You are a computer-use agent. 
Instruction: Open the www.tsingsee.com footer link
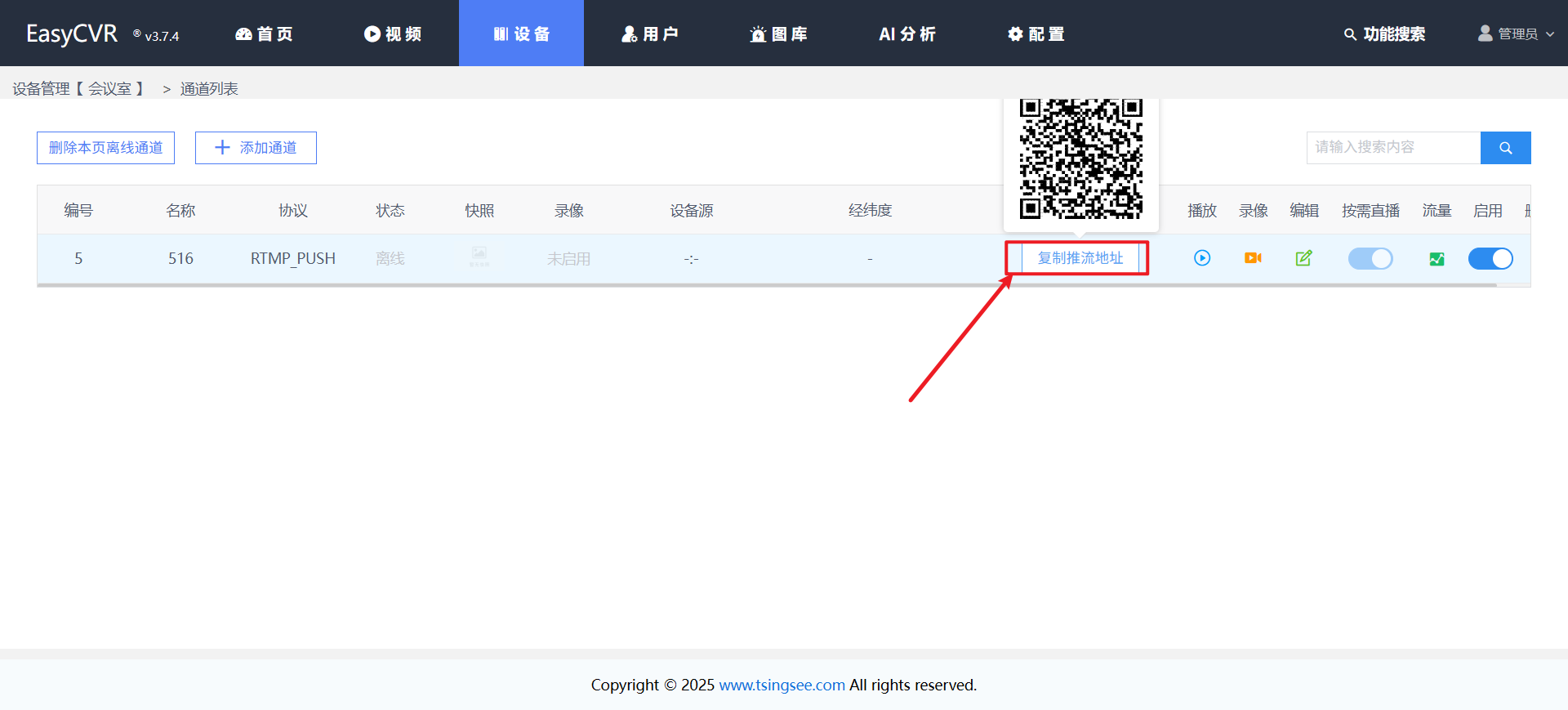coord(782,685)
